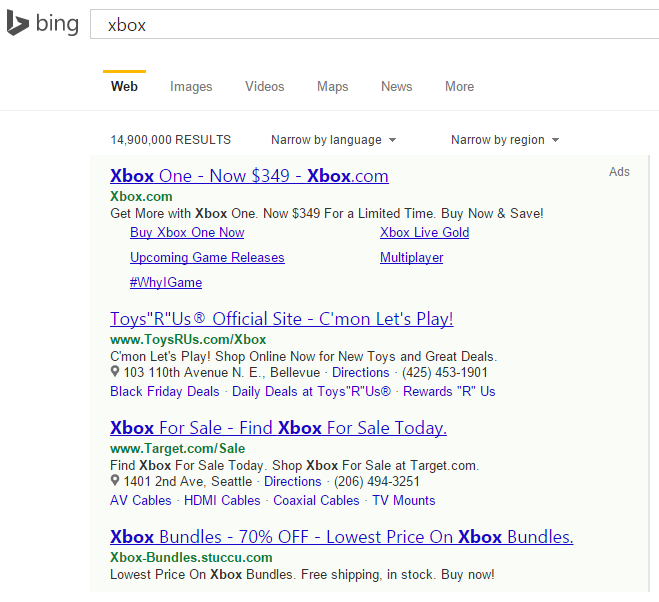Open the Maps search tab
Image resolution: width=659 pixels, height=602 pixels.
pyautogui.click(x=332, y=87)
